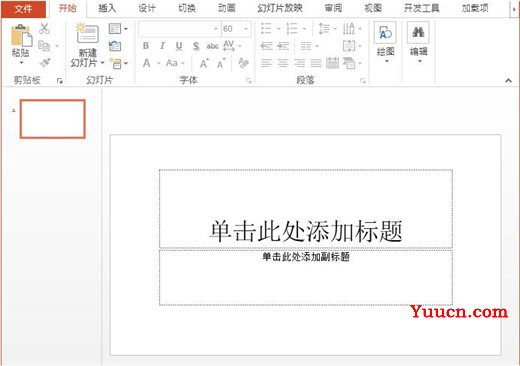The height and width of the screenshot is (366, 520).
Task: Click the slide Section icon
Action: 116,63
